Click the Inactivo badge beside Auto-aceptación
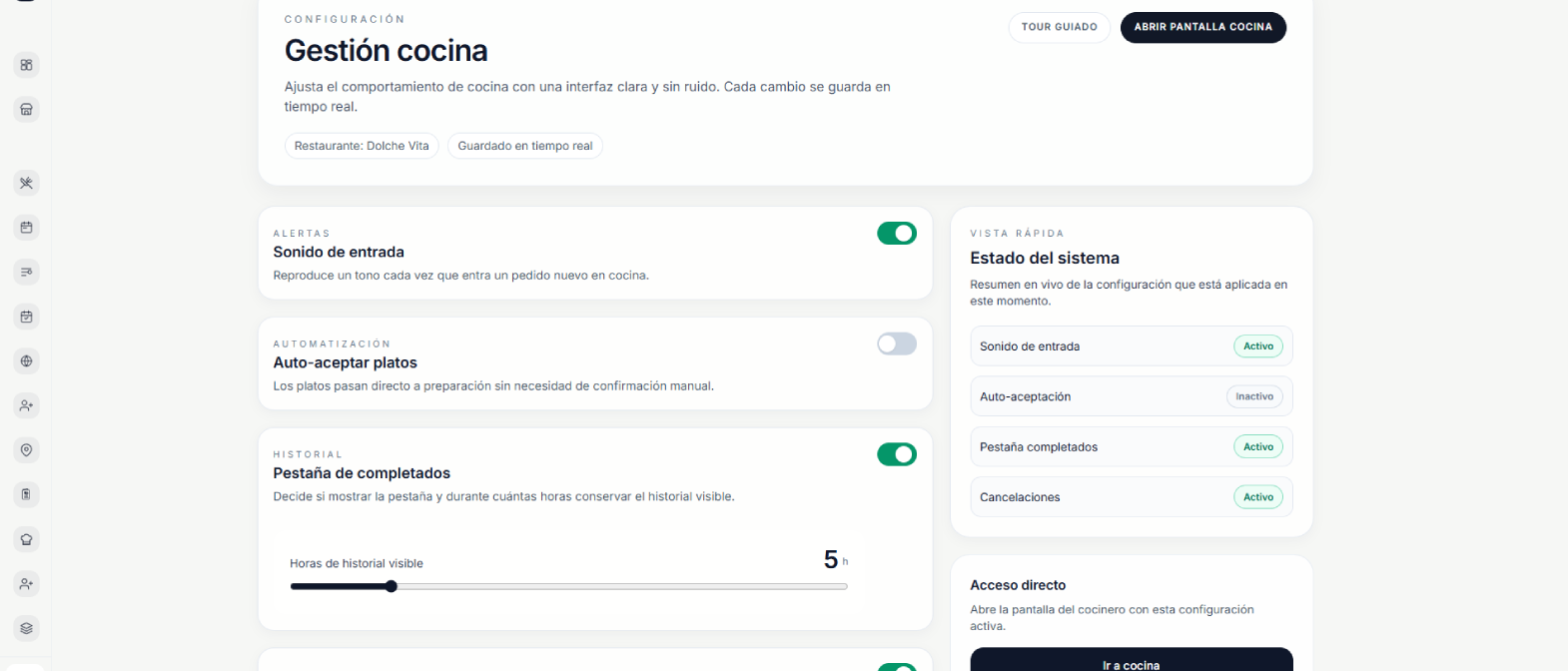Viewport: 1568px width, 671px height. [x=1254, y=396]
